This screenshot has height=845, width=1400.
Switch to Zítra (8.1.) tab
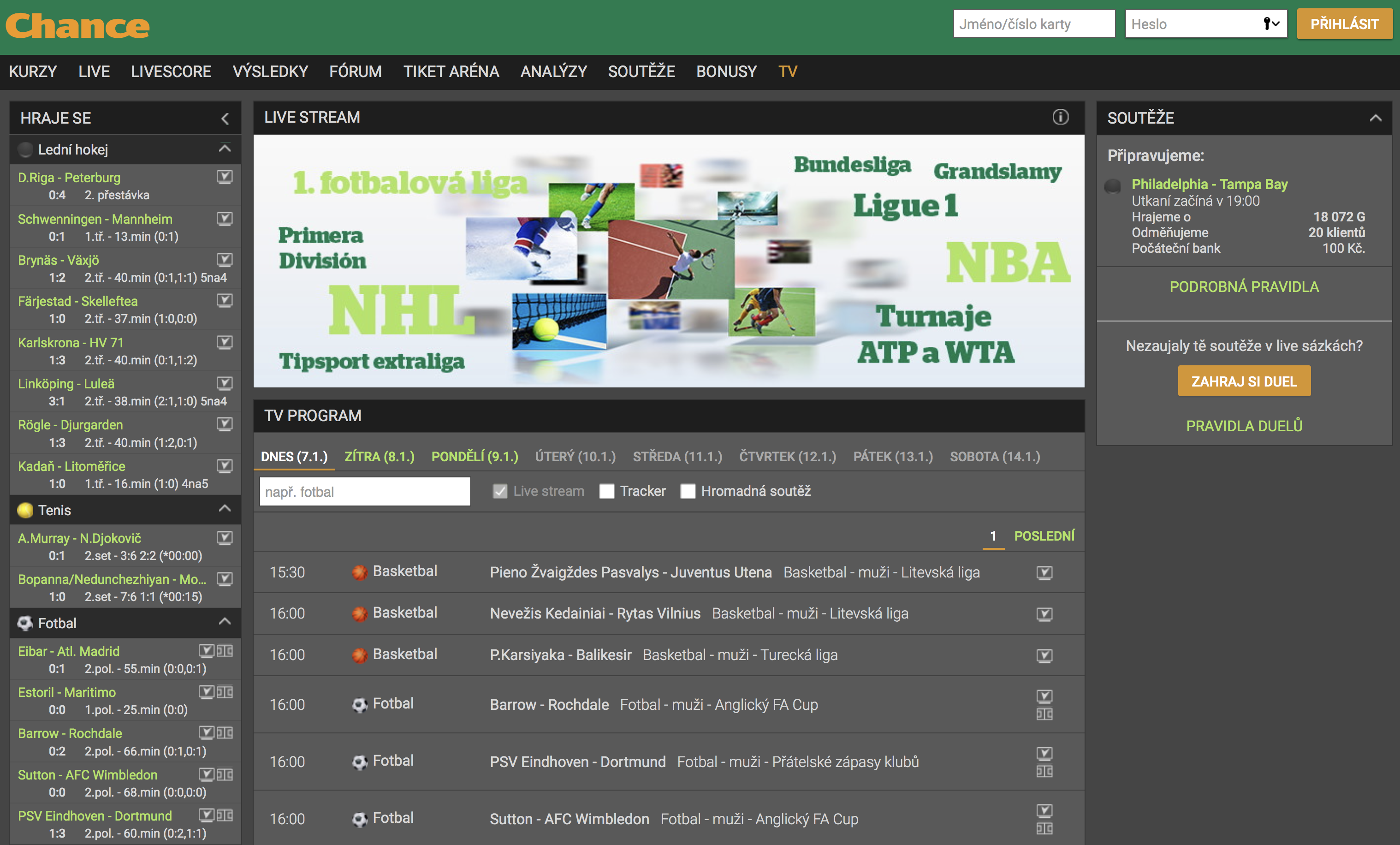(x=379, y=456)
